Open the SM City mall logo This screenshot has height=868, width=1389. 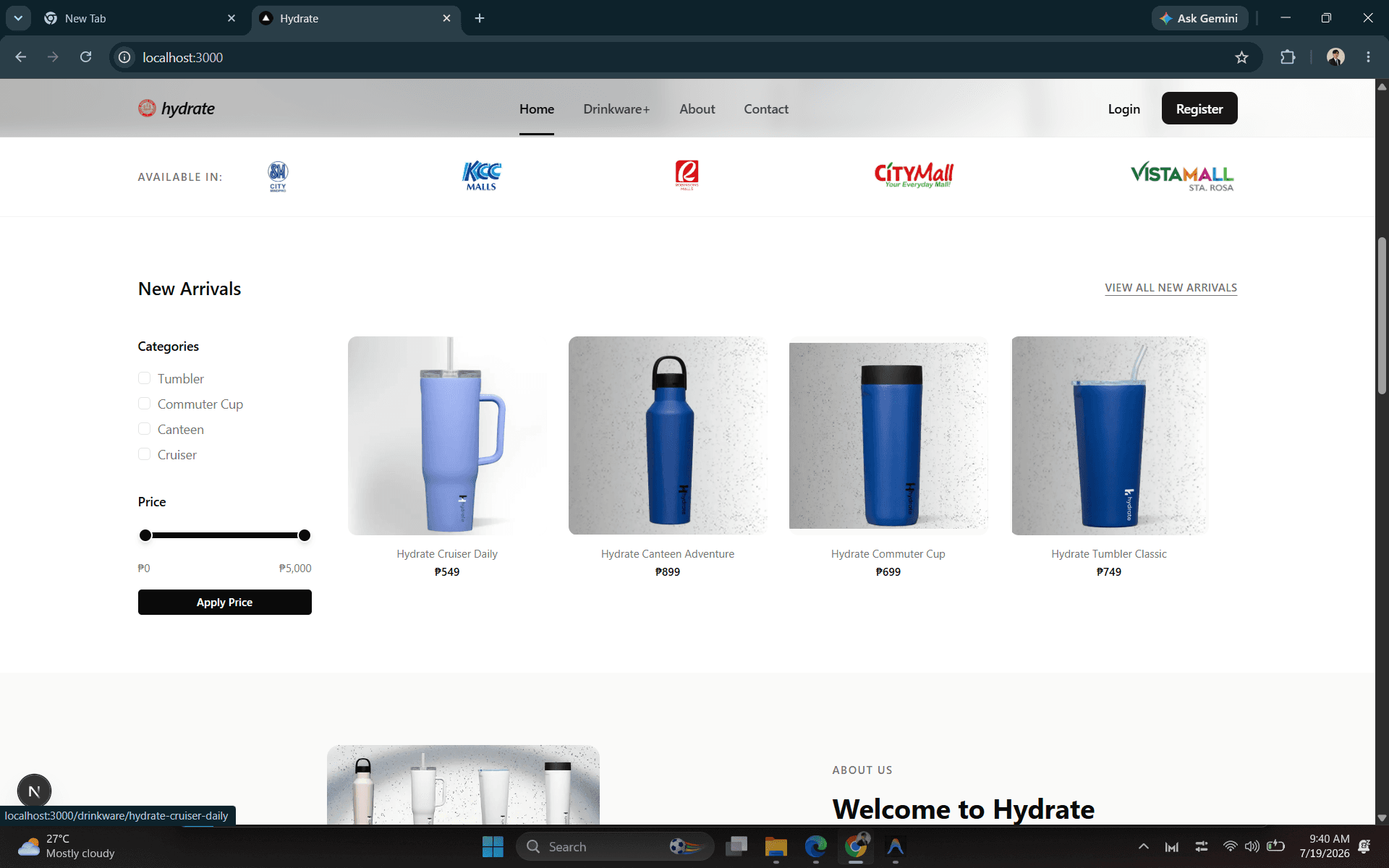278,176
